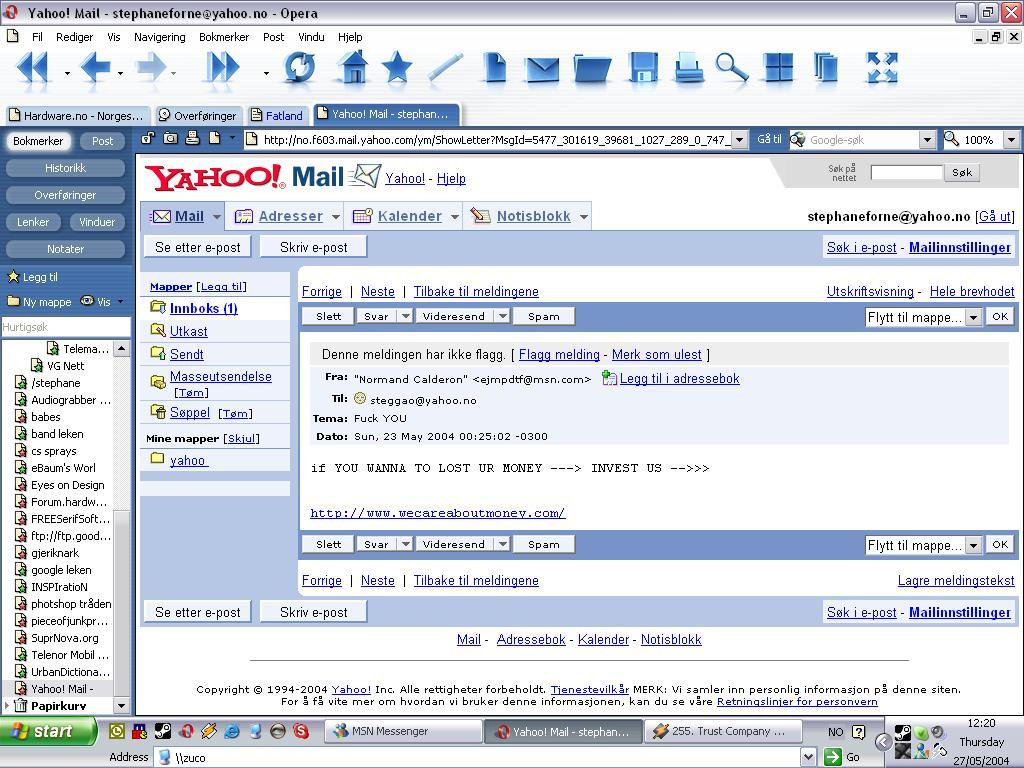Open the 255. Trust Company taskbar item

[724, 731]
